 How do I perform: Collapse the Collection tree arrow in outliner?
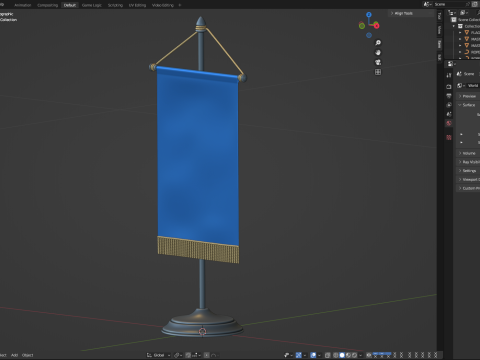(454, 26)
